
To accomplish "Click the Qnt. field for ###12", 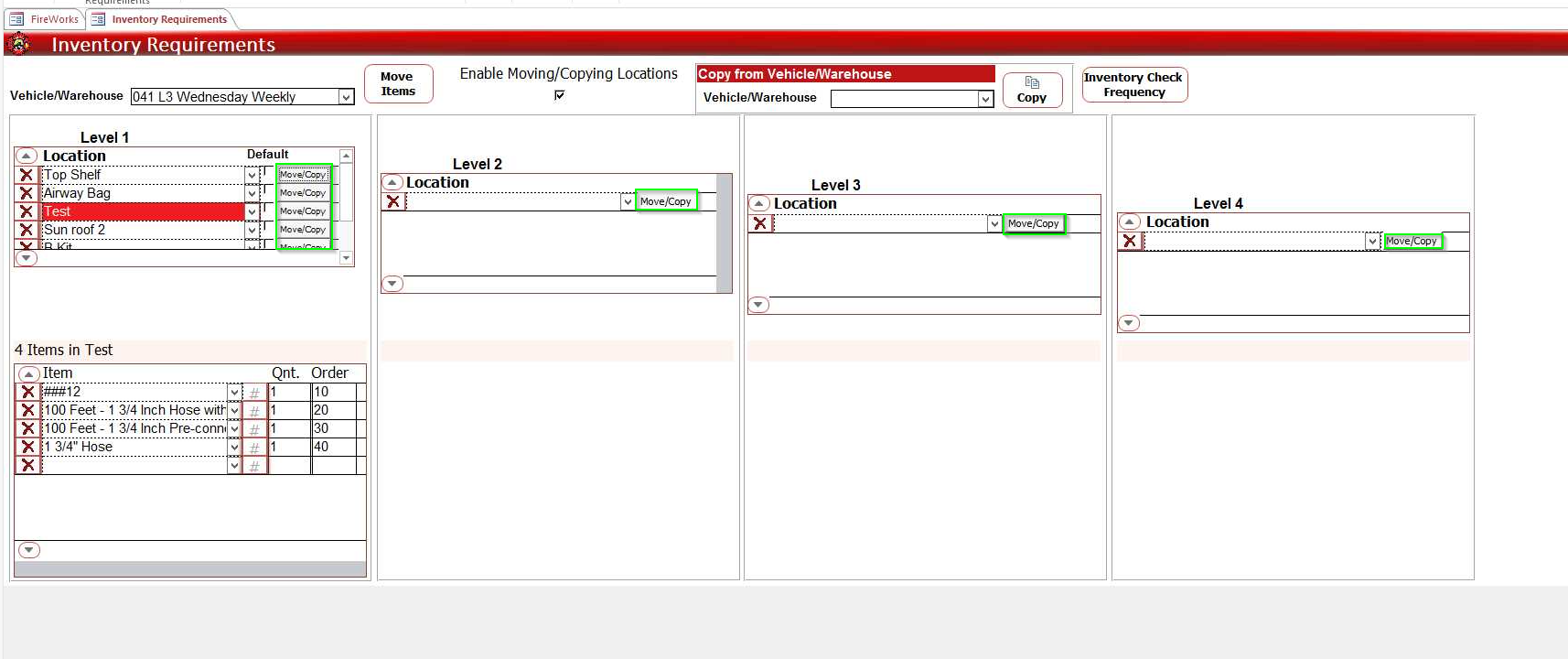I will pos(288,392).
